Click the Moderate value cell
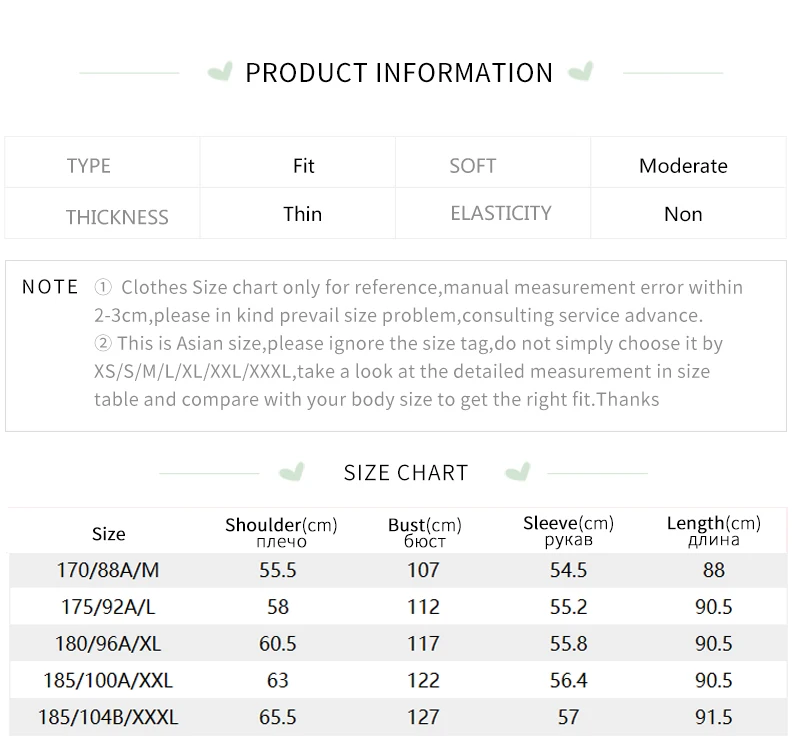800x750 pixels. (688, 162)
